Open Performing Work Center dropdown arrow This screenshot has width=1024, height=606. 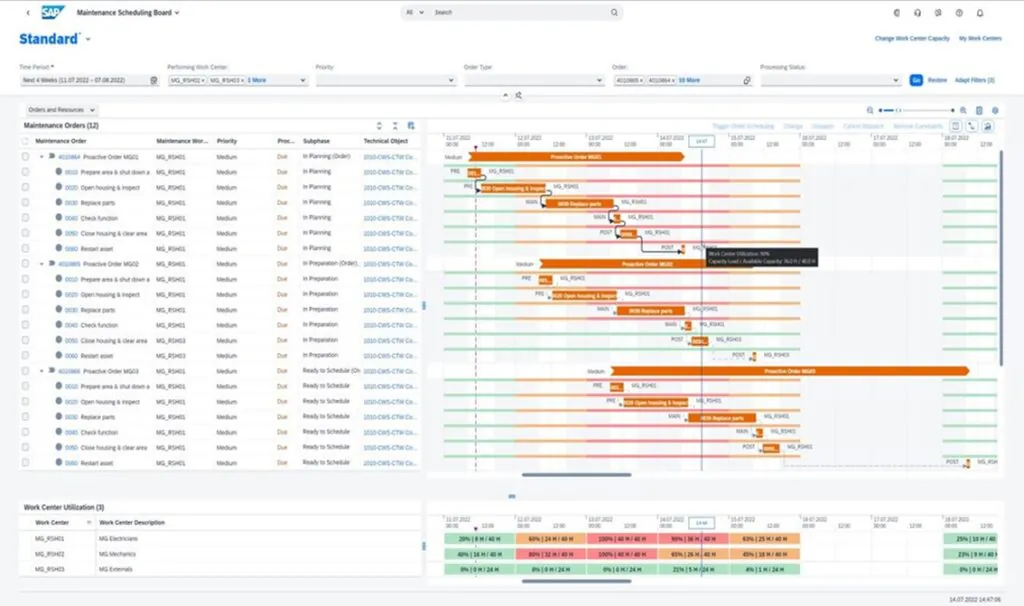pyautogui.click(x=302, y=80)
